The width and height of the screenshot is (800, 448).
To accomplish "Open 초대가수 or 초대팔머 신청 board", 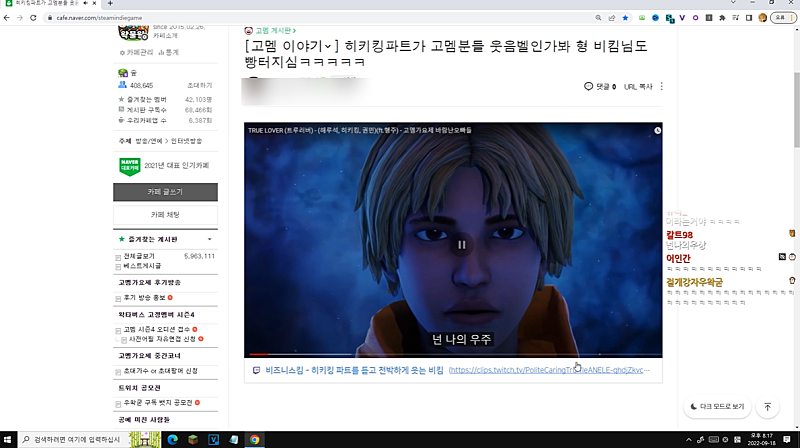I will (x=160, y=371).
